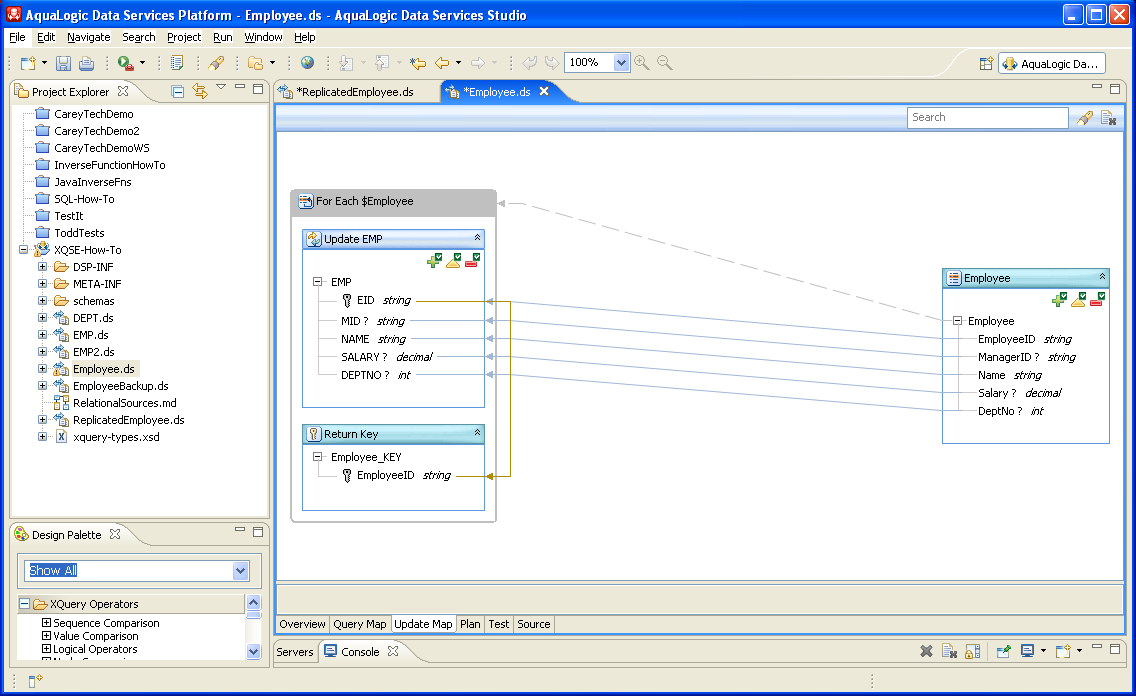Open the Run icon dropdown arrow
This screenshot has height=696, width=1136.
[142, 63]
